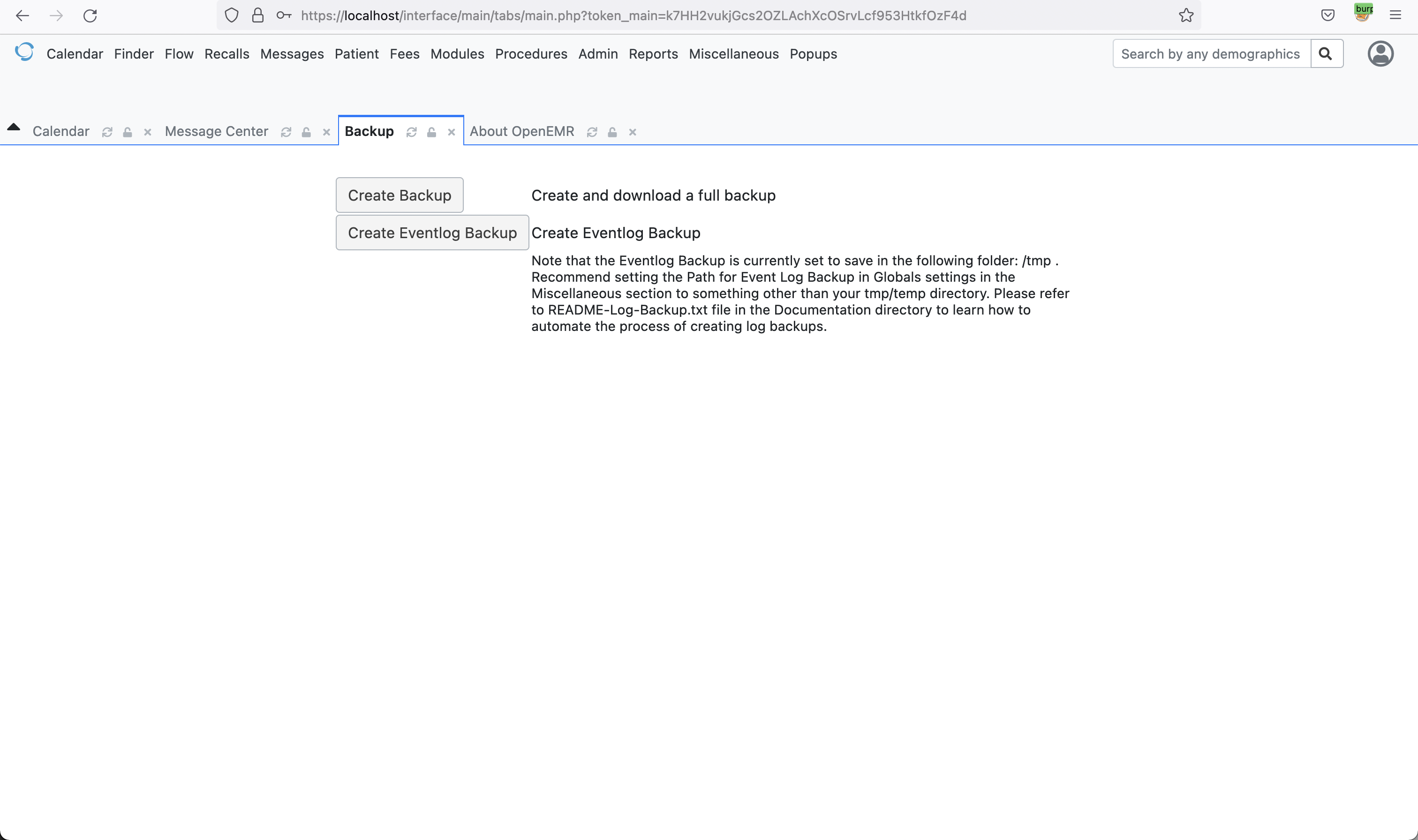1418x840 pixels.
Task: Close the Message Center tab
Action: 327,132
